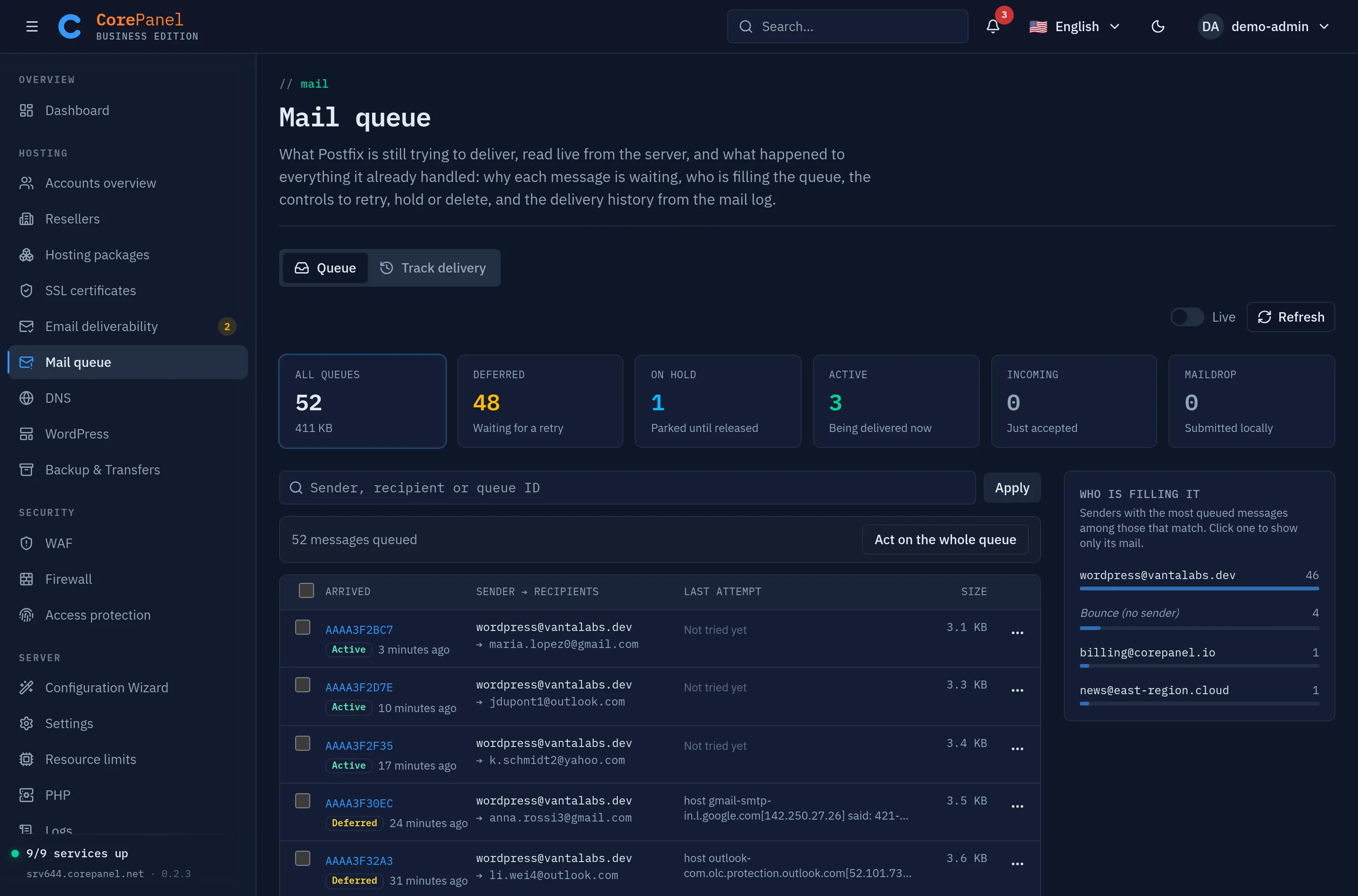This screenshot has height=896, width=1358.
Task: Open the hamburger sidebar menu
Action: pos(32,26)
